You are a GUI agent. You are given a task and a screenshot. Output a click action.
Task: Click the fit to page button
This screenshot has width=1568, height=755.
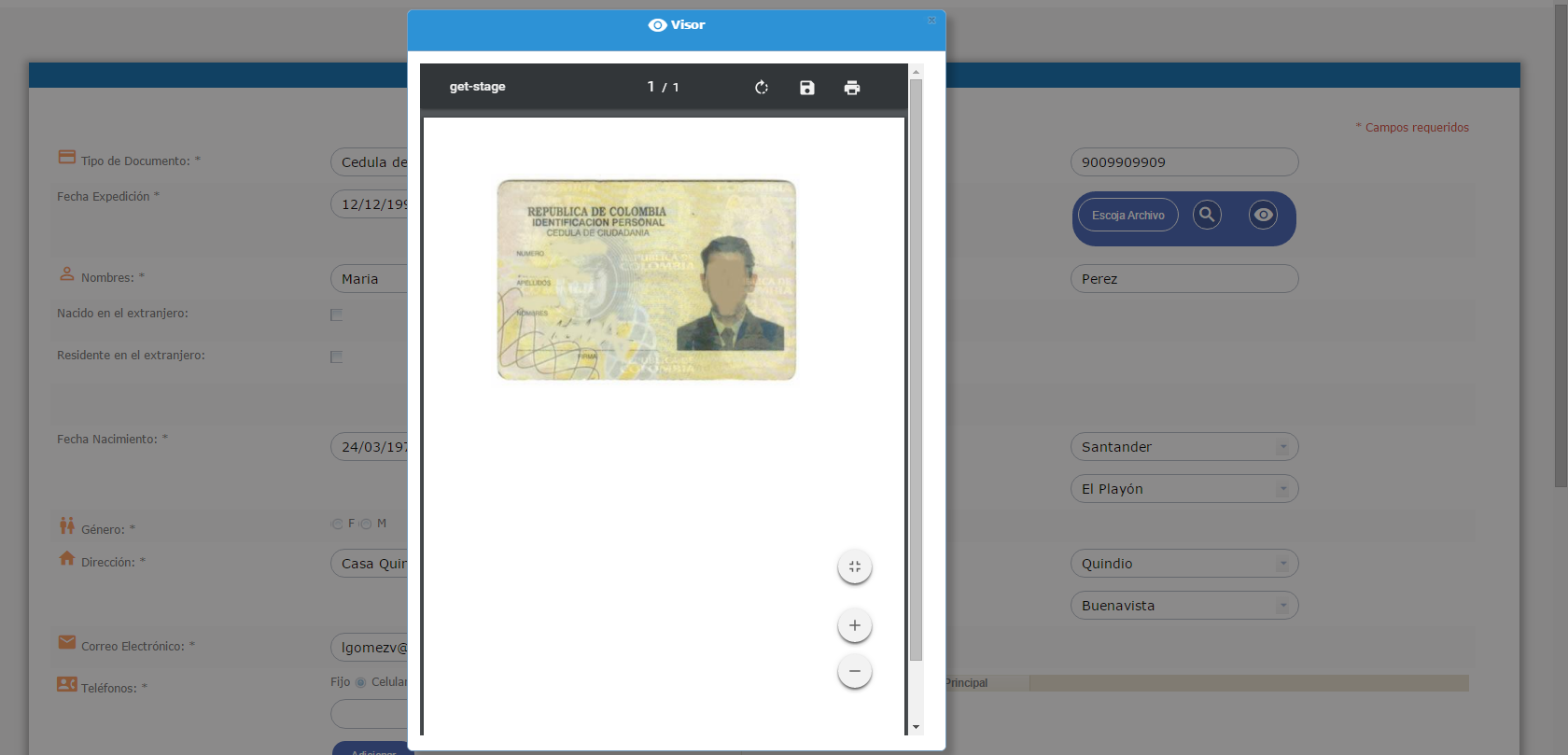(x=854, y=566)
